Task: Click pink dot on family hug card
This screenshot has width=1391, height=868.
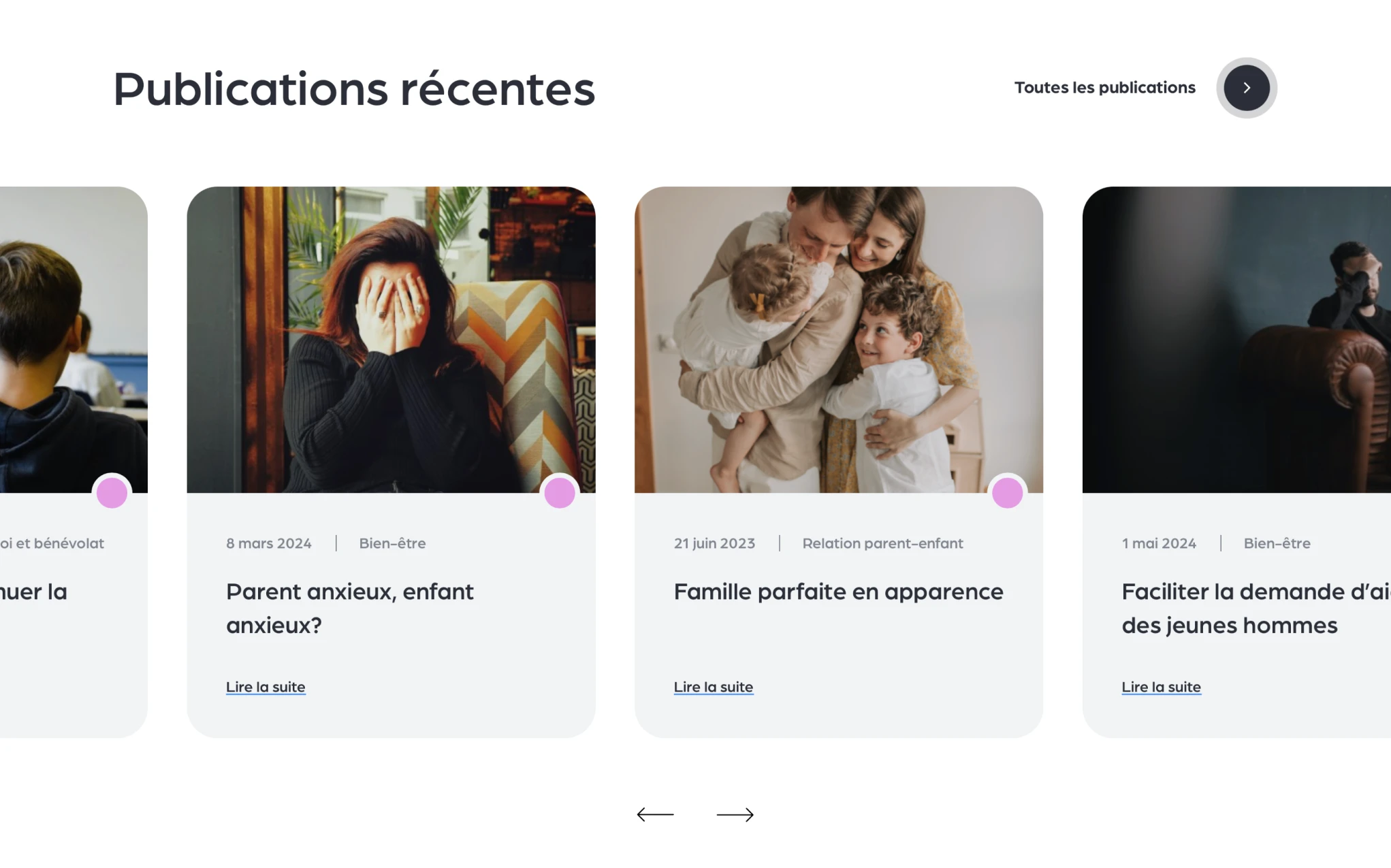Action: click(1007, 493)
